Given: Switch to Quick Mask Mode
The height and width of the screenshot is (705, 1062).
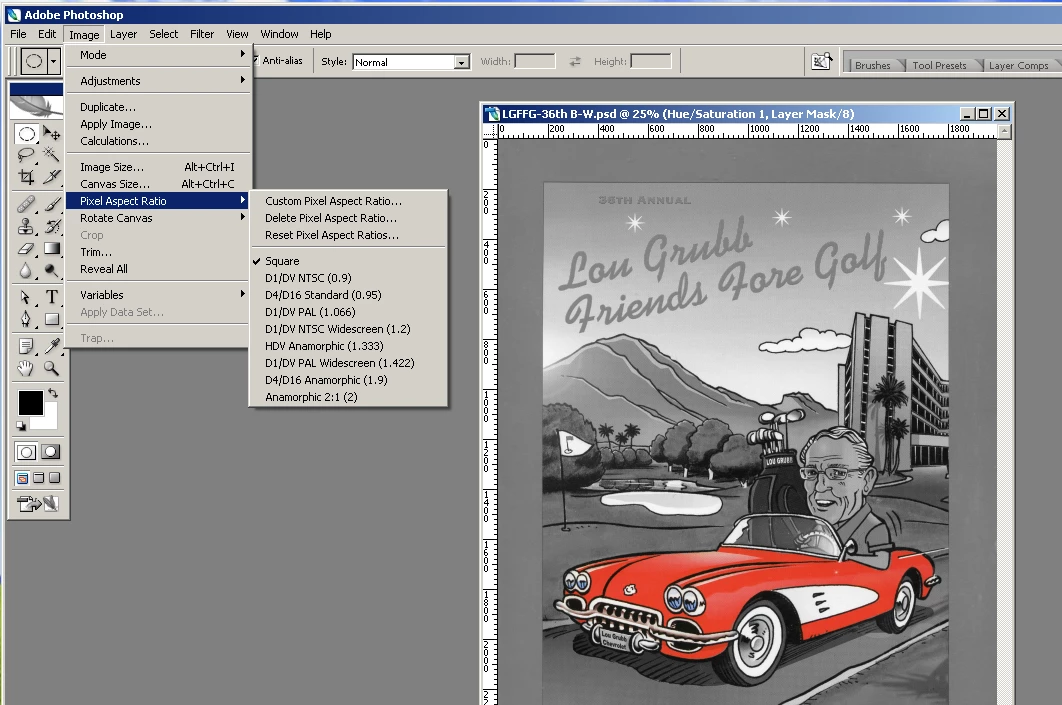Looking at the screenshot, I should click(51, 452).
